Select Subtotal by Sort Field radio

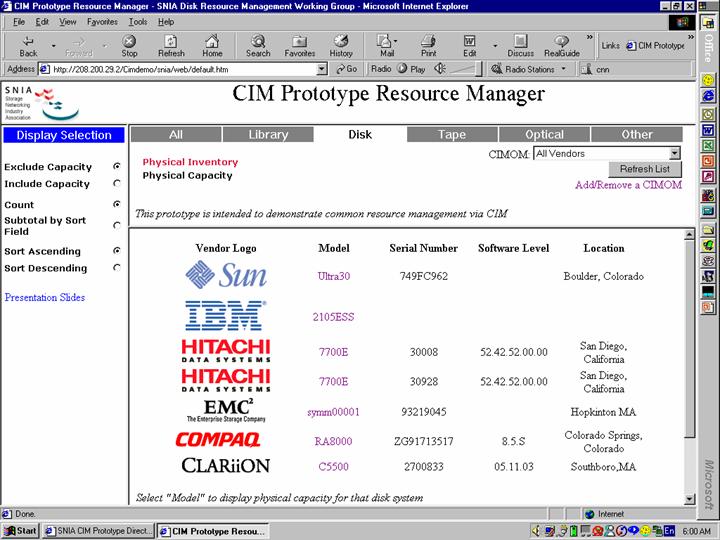117,225
